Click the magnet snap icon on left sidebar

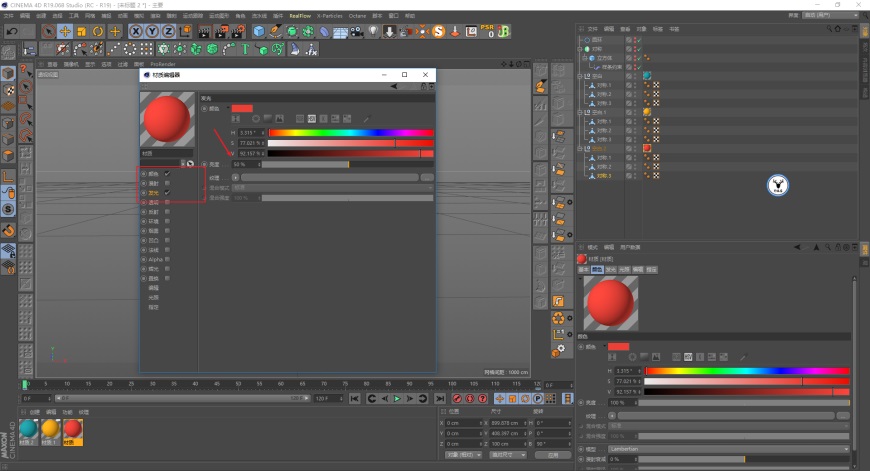click(x=8, y=230)
